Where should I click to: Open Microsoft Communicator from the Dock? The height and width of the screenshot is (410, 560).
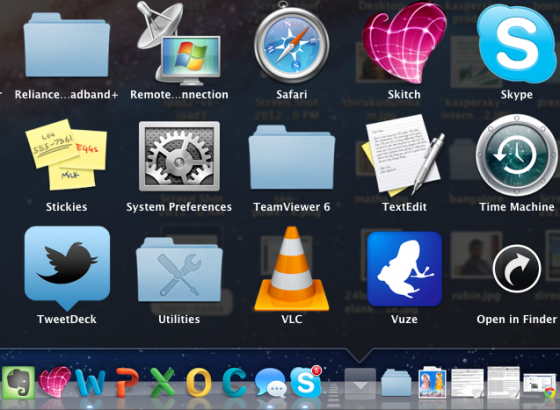click(234, 382)
